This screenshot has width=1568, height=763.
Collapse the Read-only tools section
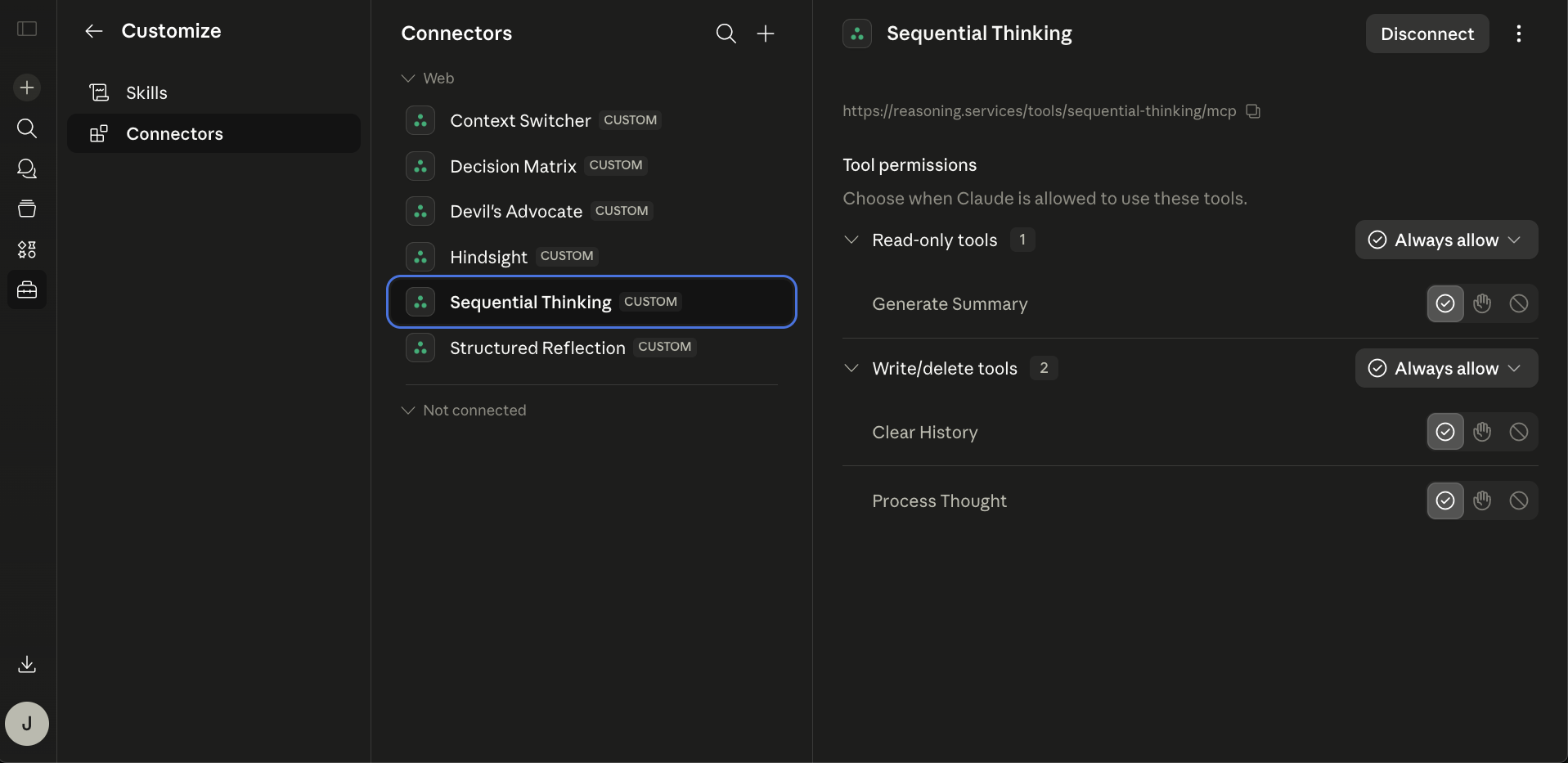tap(851, 240)
